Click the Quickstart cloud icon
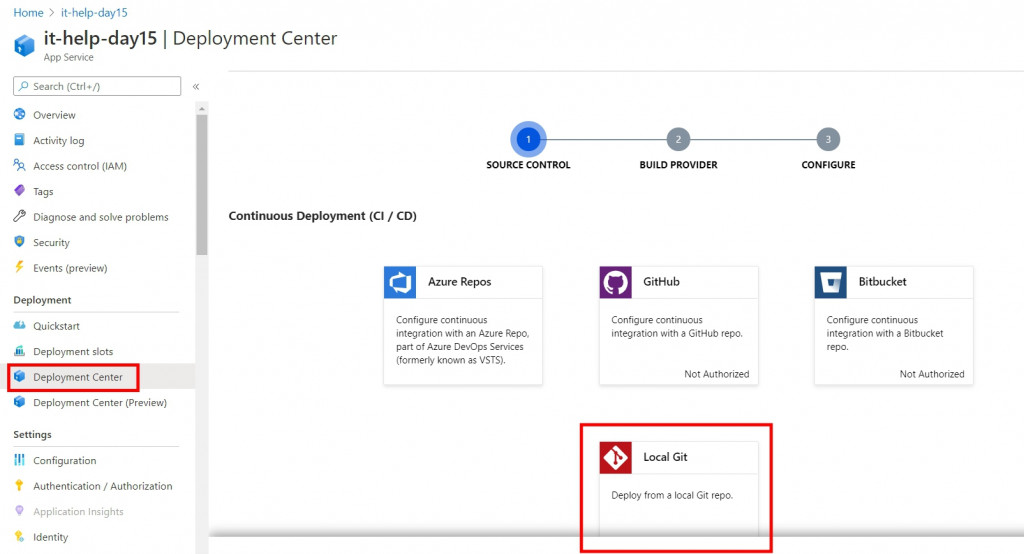Image resolution: width=1024 pixels, height=554 pixels. click(20, 325)
